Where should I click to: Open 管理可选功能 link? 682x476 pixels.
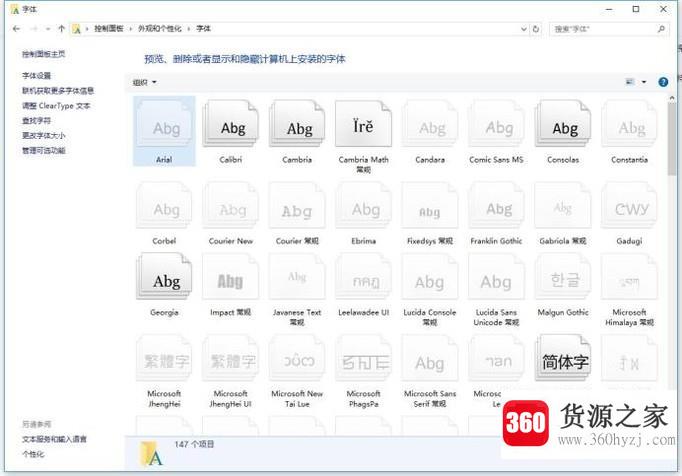click(43, 151)
